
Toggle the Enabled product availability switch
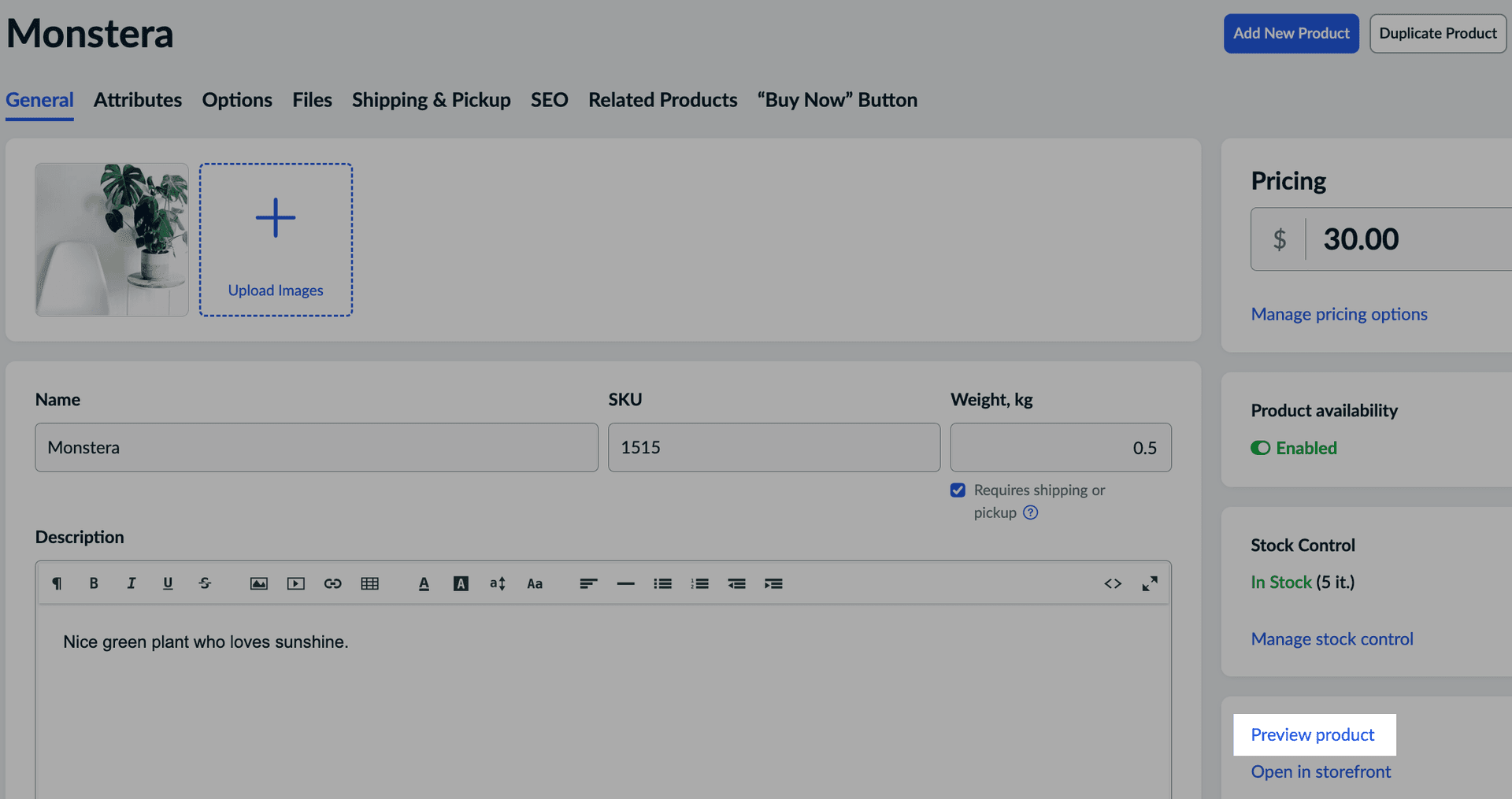1260,448
